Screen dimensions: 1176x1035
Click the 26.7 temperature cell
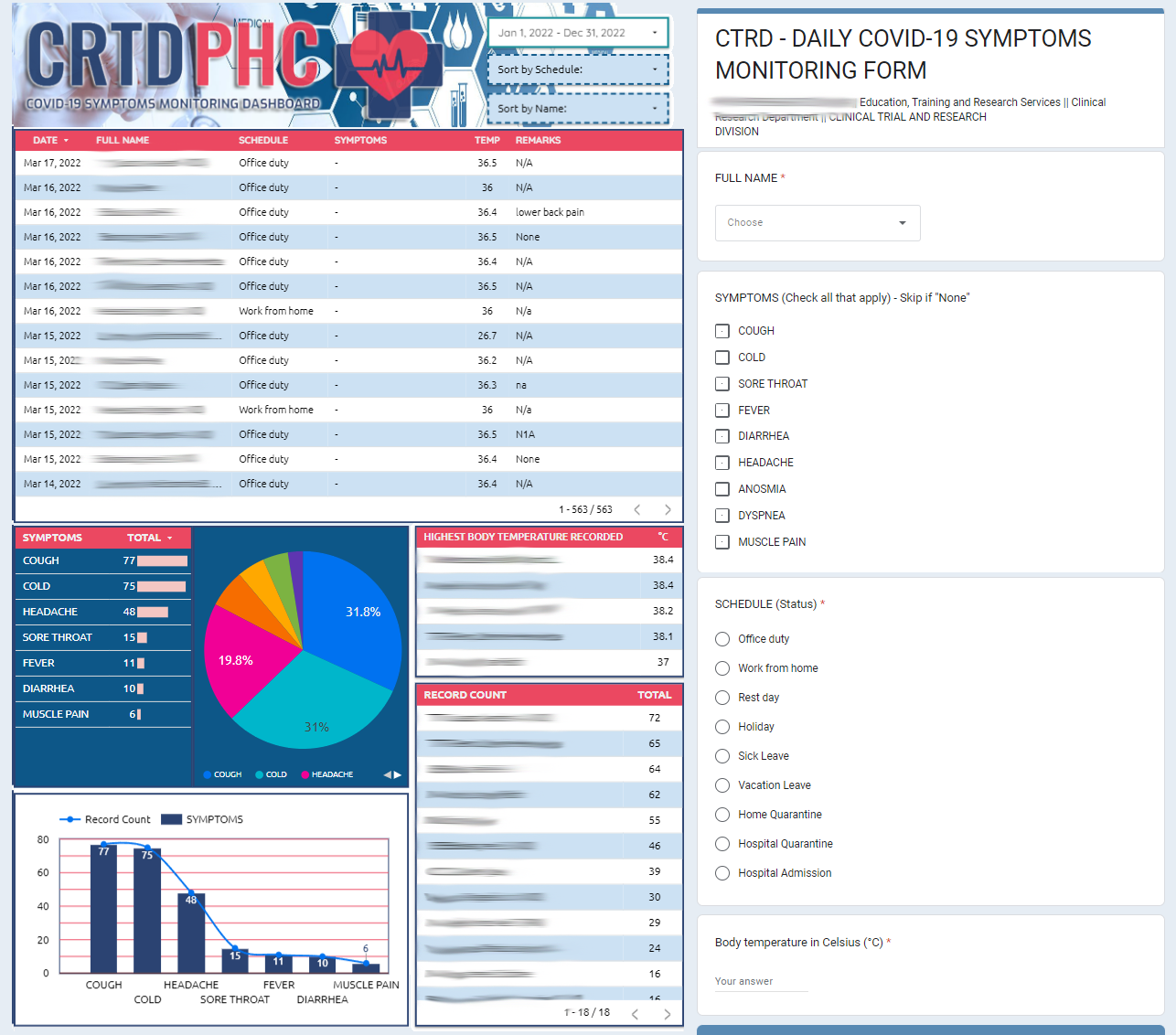[487, 336]
